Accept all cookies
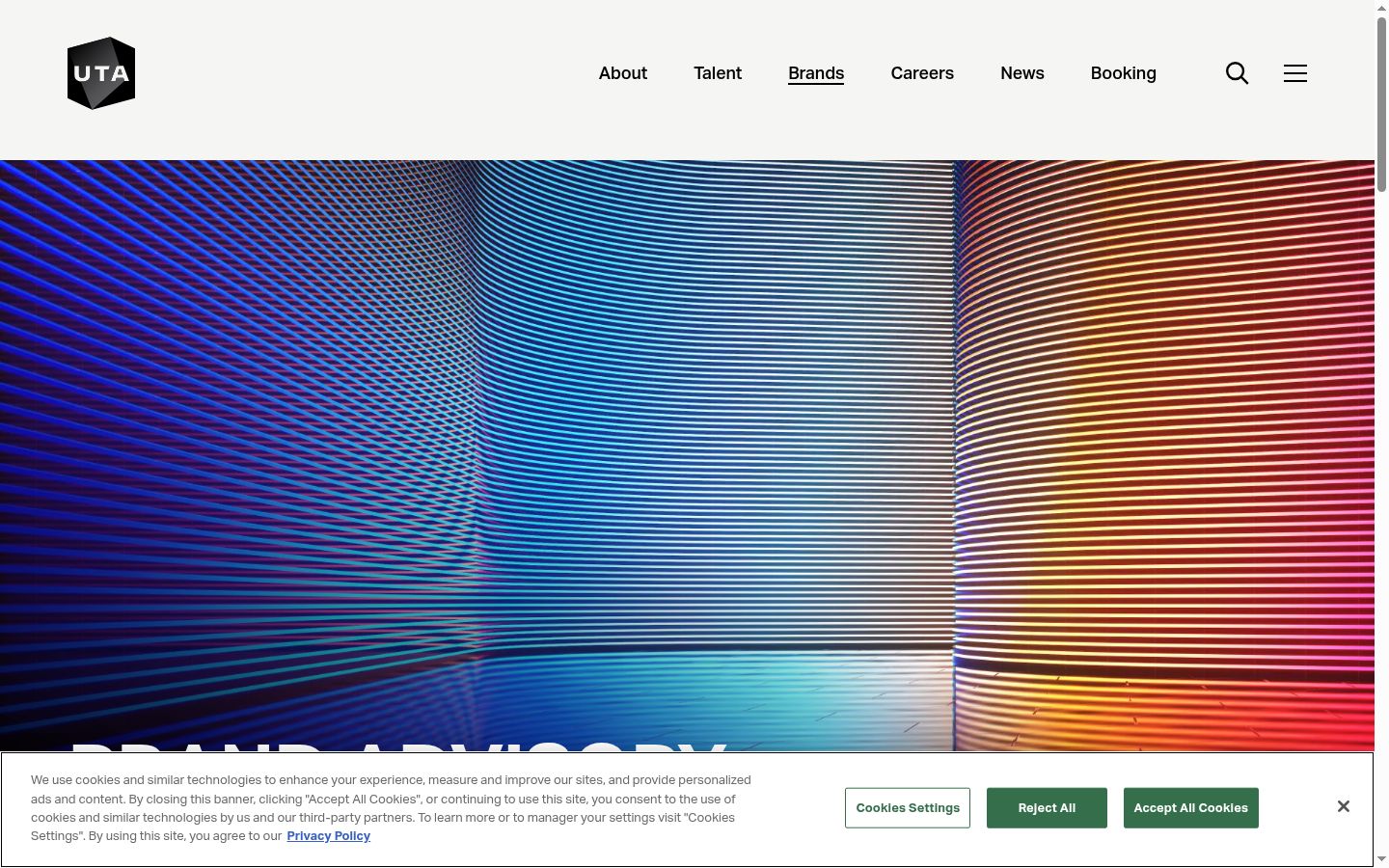This screenshot has height=868, width=1389. tap(1191, 808)
